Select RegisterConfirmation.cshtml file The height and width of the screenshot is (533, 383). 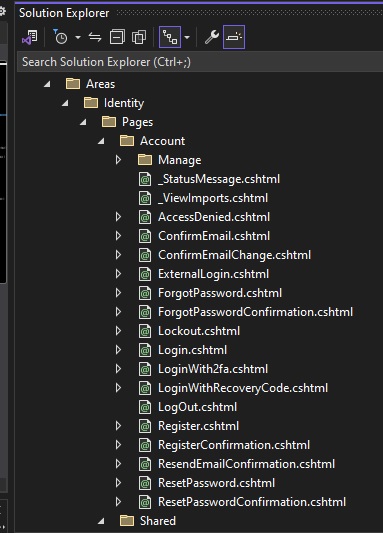click(234, 445)
